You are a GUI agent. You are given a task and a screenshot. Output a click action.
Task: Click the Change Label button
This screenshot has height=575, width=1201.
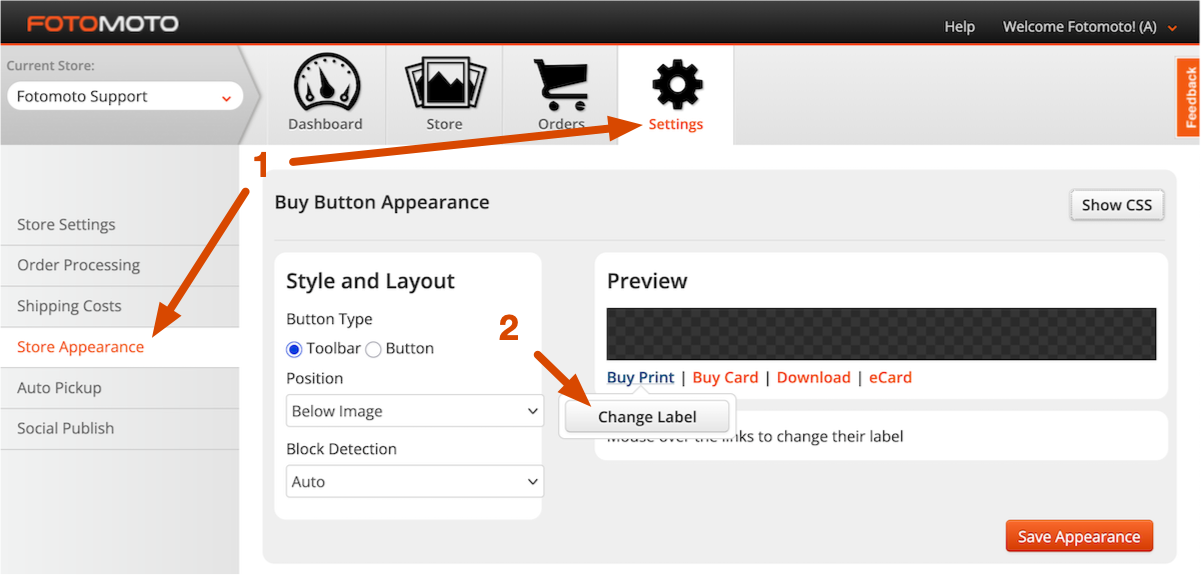pos(647,417)
